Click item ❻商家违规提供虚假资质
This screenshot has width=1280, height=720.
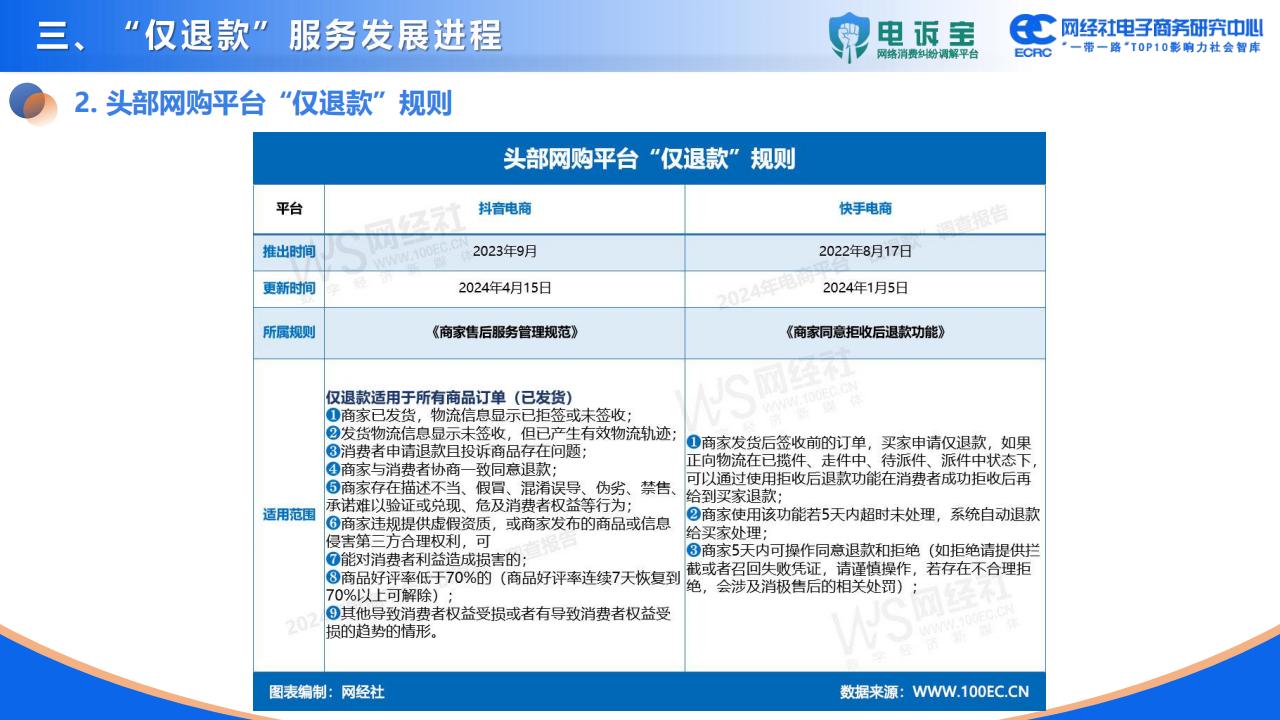point(498,532)
